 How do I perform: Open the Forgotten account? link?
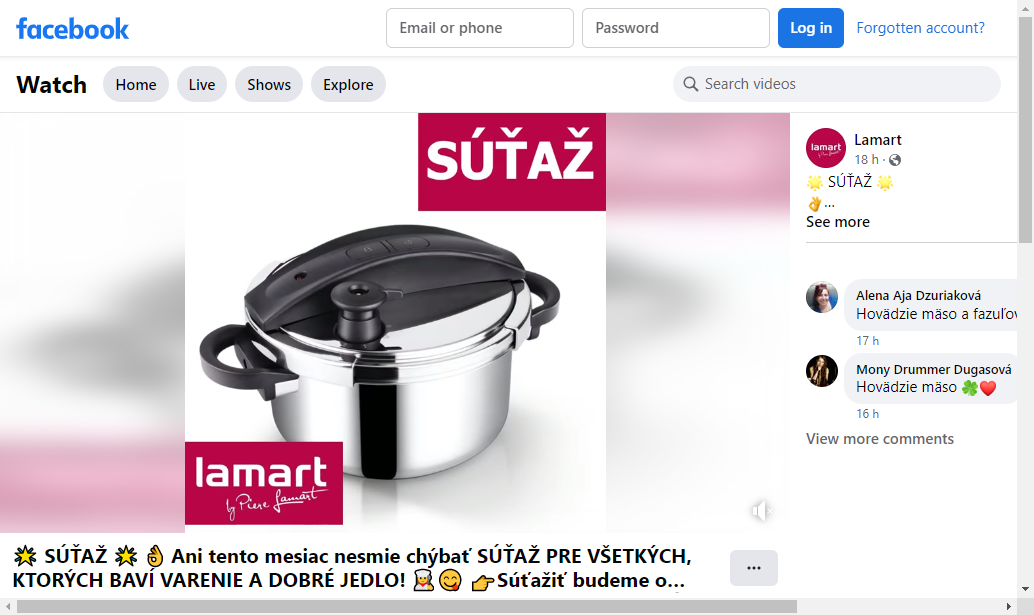coord(920,28)
